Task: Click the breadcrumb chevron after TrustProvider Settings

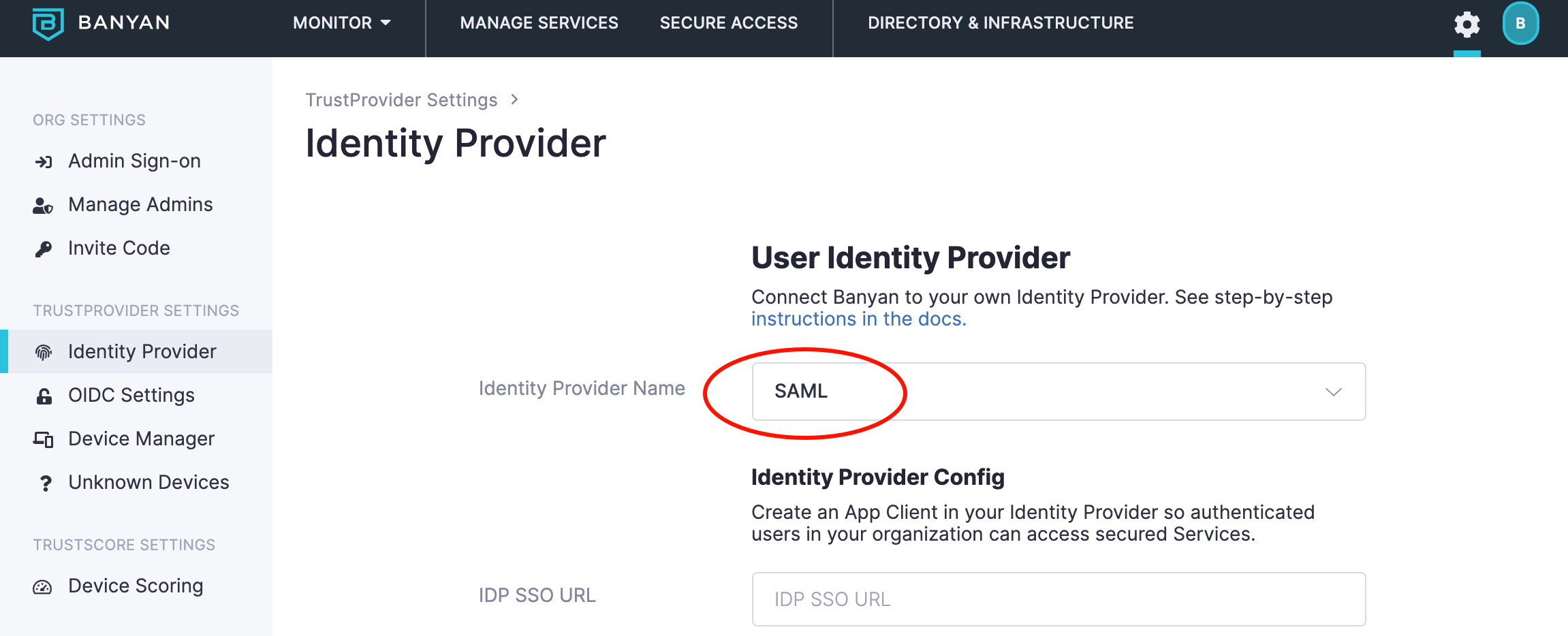Action: coord(515,100)
